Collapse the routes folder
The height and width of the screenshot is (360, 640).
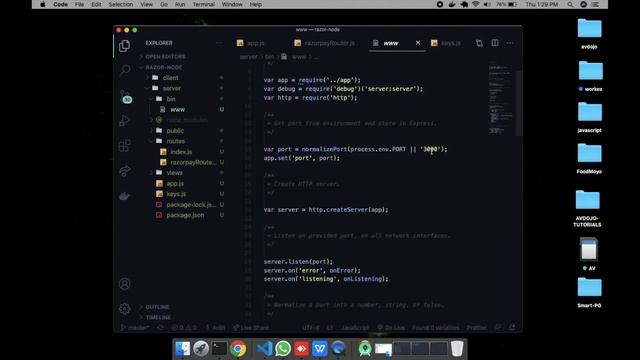(176, 141)
